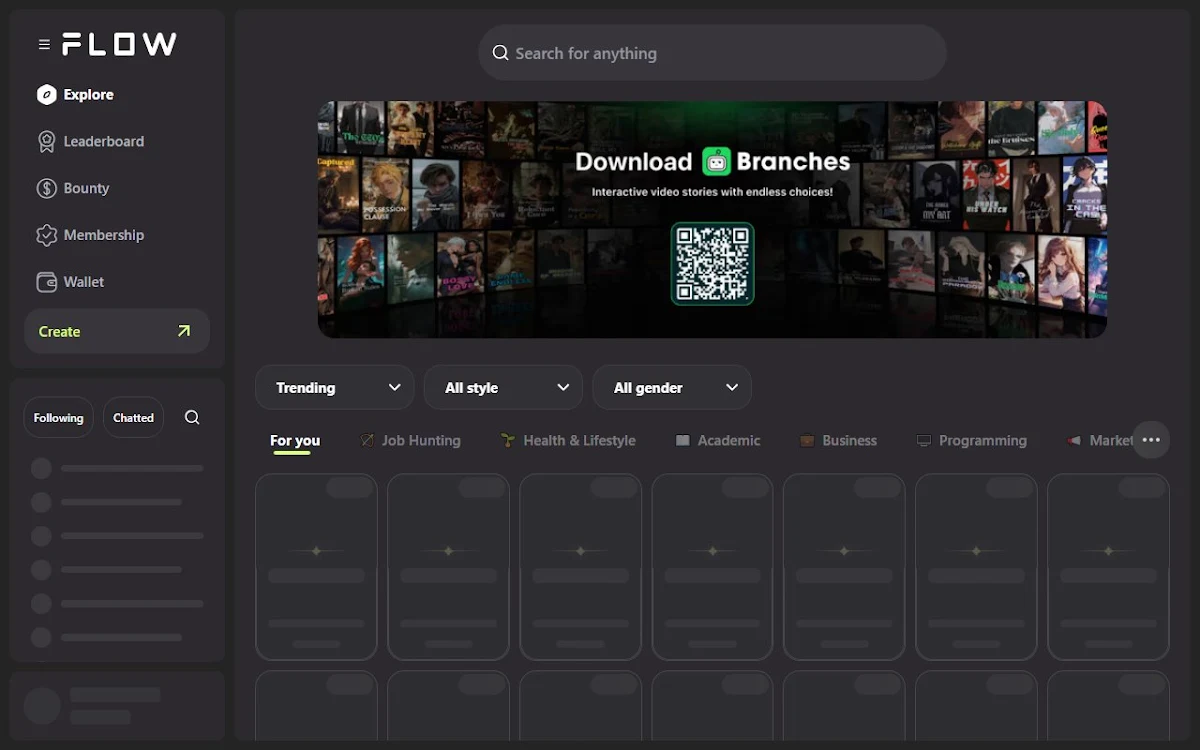Click the Bounty dollar icon

point(46,188)
